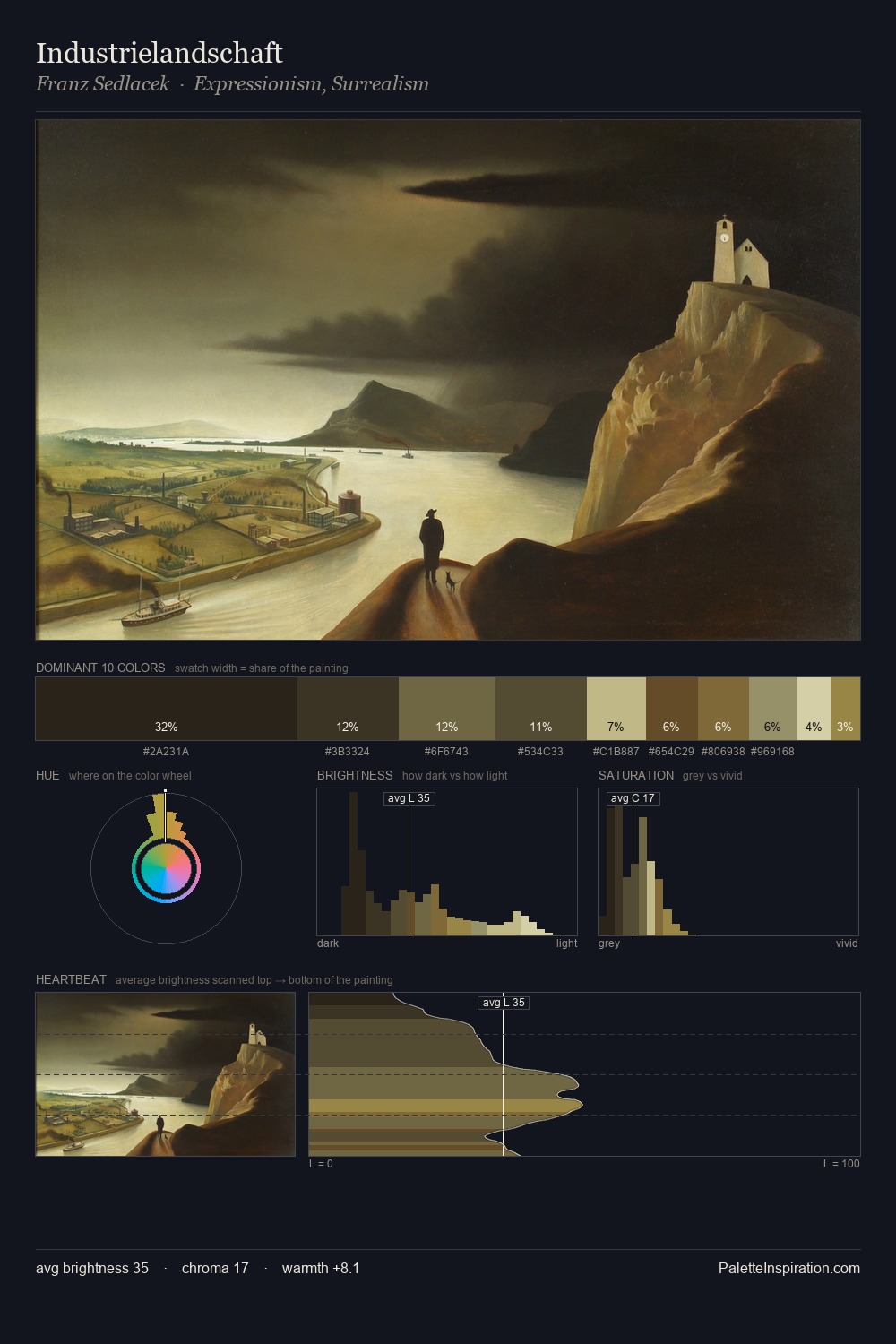Click the title 'Industrielandschaft'
Image resolution: width=896 pixels, height=1344 pixels.
[x=159, y=53]
